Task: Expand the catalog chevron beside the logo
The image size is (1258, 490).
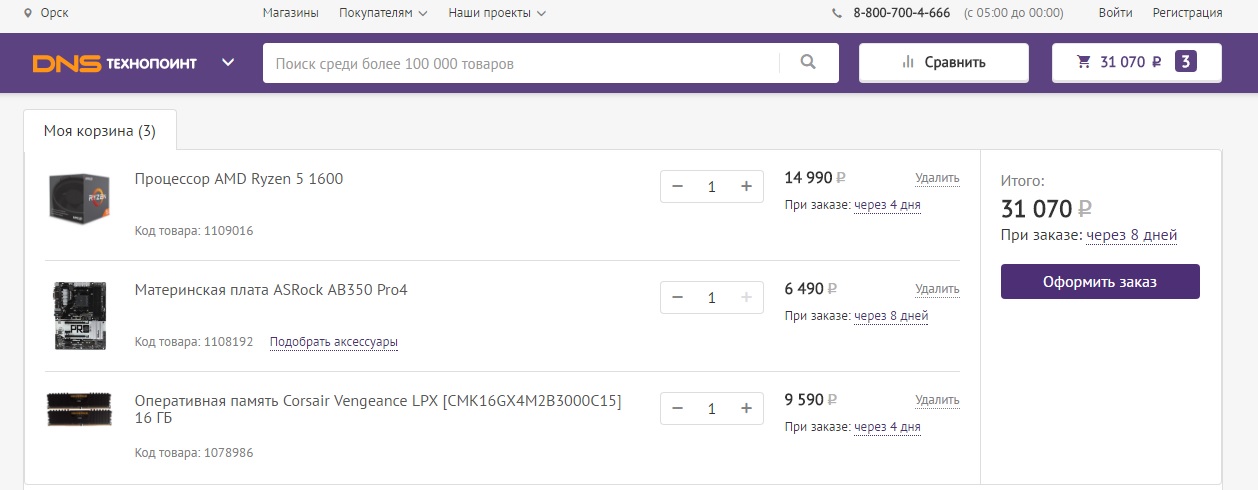Action: (228, 63)
